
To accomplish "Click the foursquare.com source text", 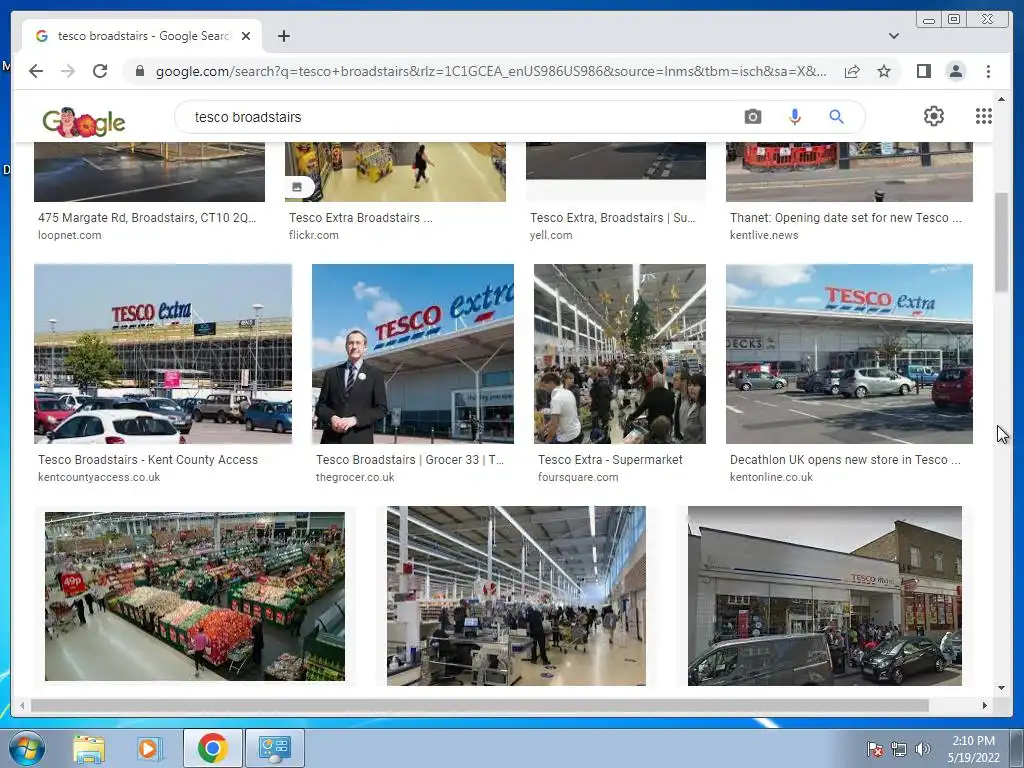I will point(578,477).
